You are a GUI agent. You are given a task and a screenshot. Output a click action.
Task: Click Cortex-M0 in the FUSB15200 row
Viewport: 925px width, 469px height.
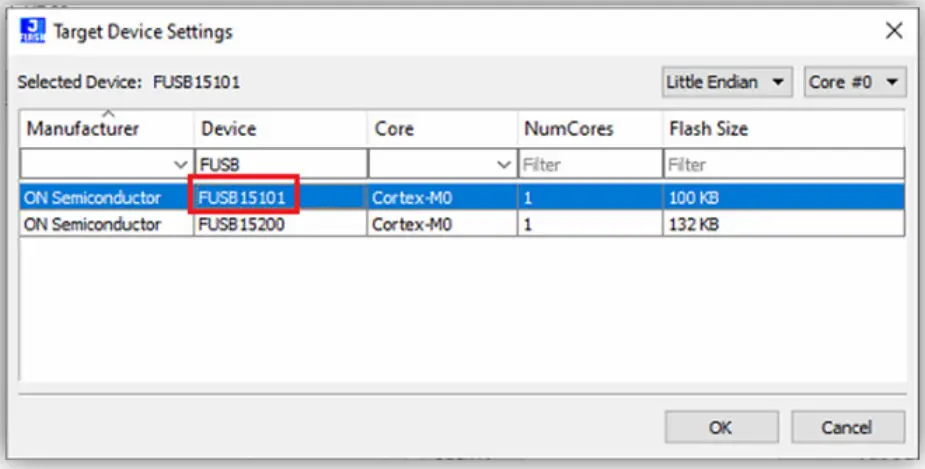pos(442,224)
